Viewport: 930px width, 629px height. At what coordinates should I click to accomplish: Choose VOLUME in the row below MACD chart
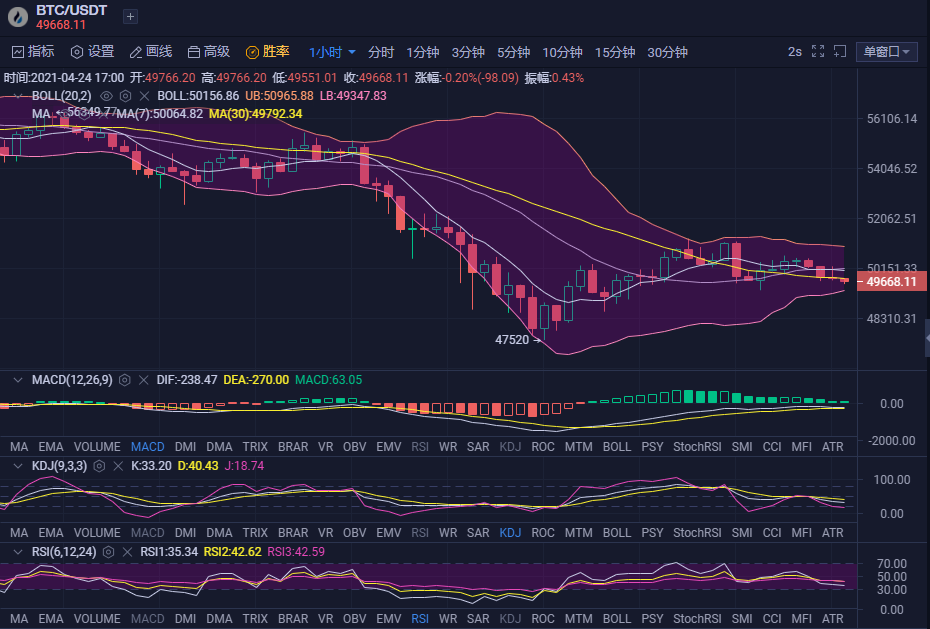point(97,446)
